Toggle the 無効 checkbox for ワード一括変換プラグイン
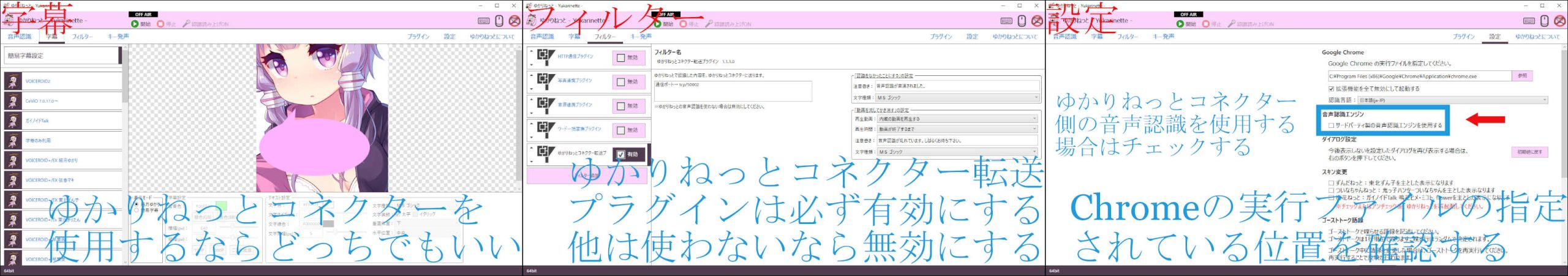This screenshot has height=276, width=1568. coord(621,130)
